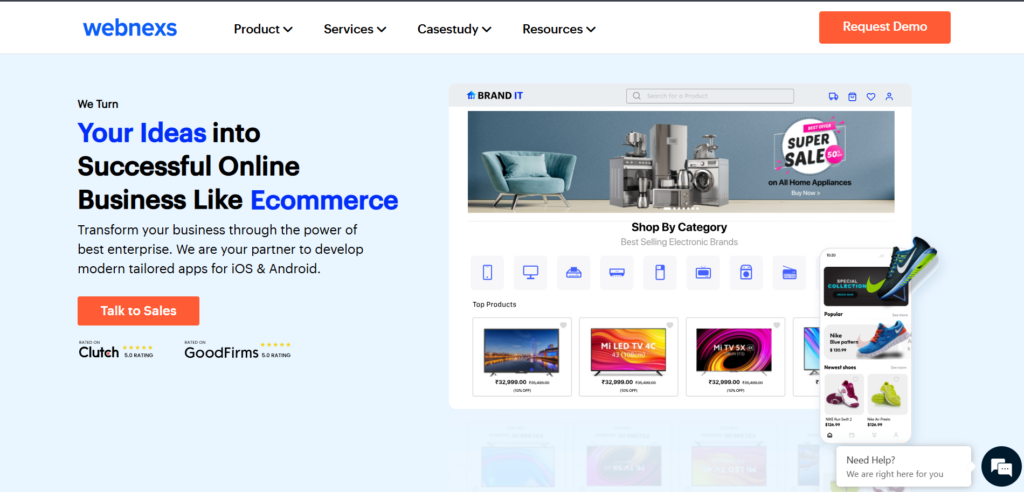Open the live chat bubble icon
Viewport: 1024px width, 492px height.
pos(1000,467)
